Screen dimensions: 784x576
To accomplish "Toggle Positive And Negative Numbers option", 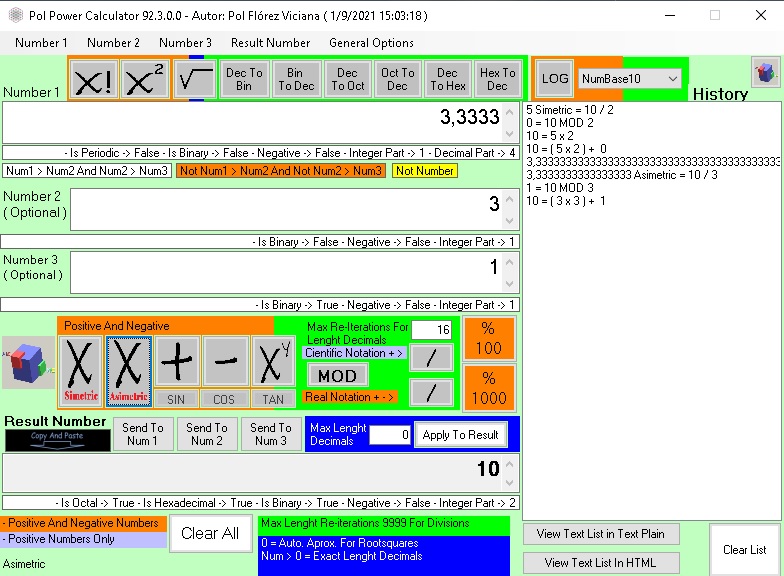I will coord(83,523).
